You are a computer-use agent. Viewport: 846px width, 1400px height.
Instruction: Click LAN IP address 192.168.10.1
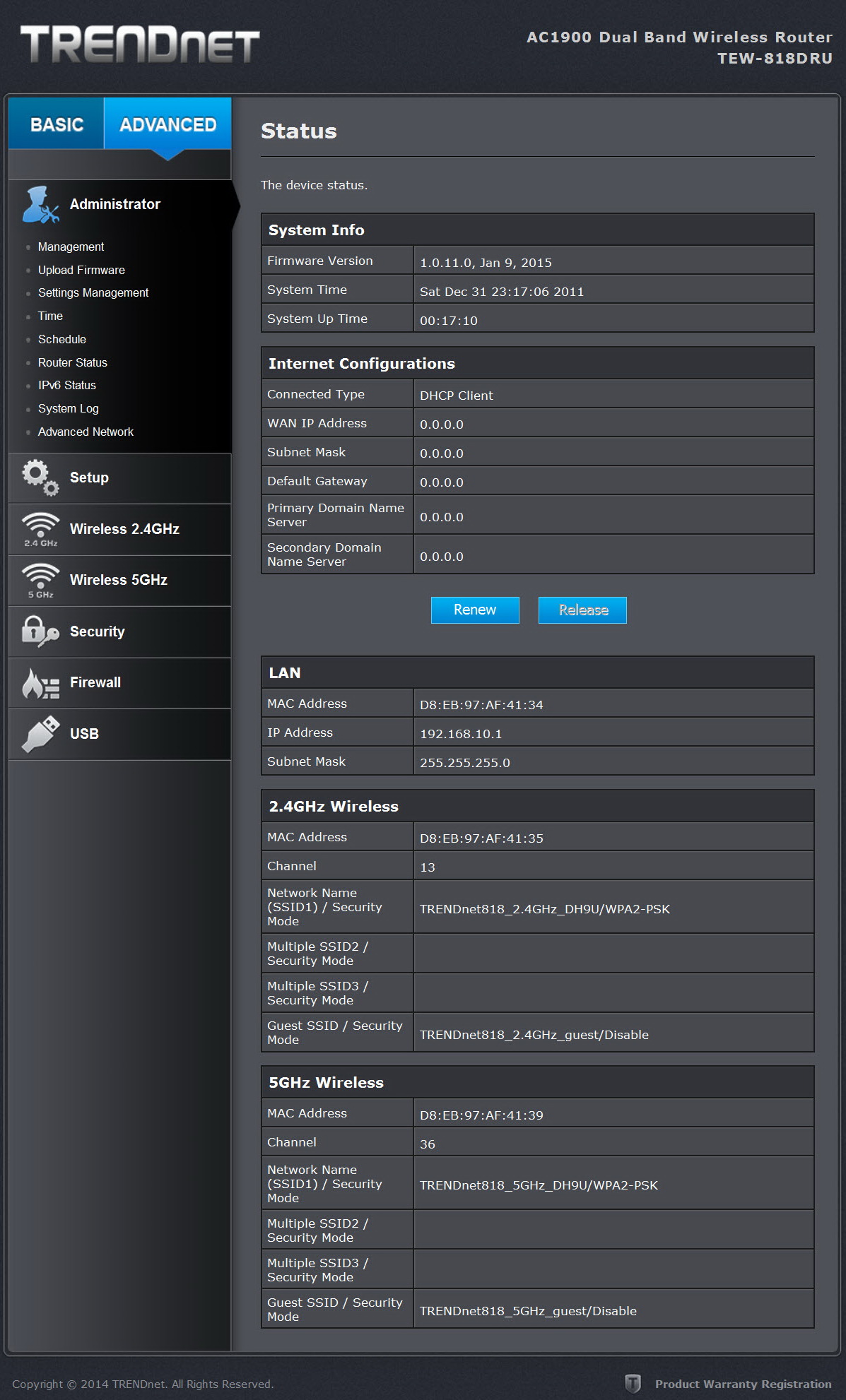click(461, 734)
